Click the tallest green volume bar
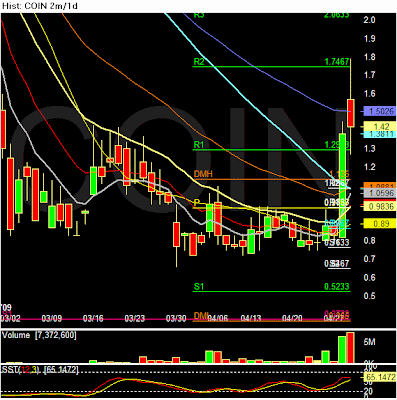The image size is (397, 400). click(342, 350)
